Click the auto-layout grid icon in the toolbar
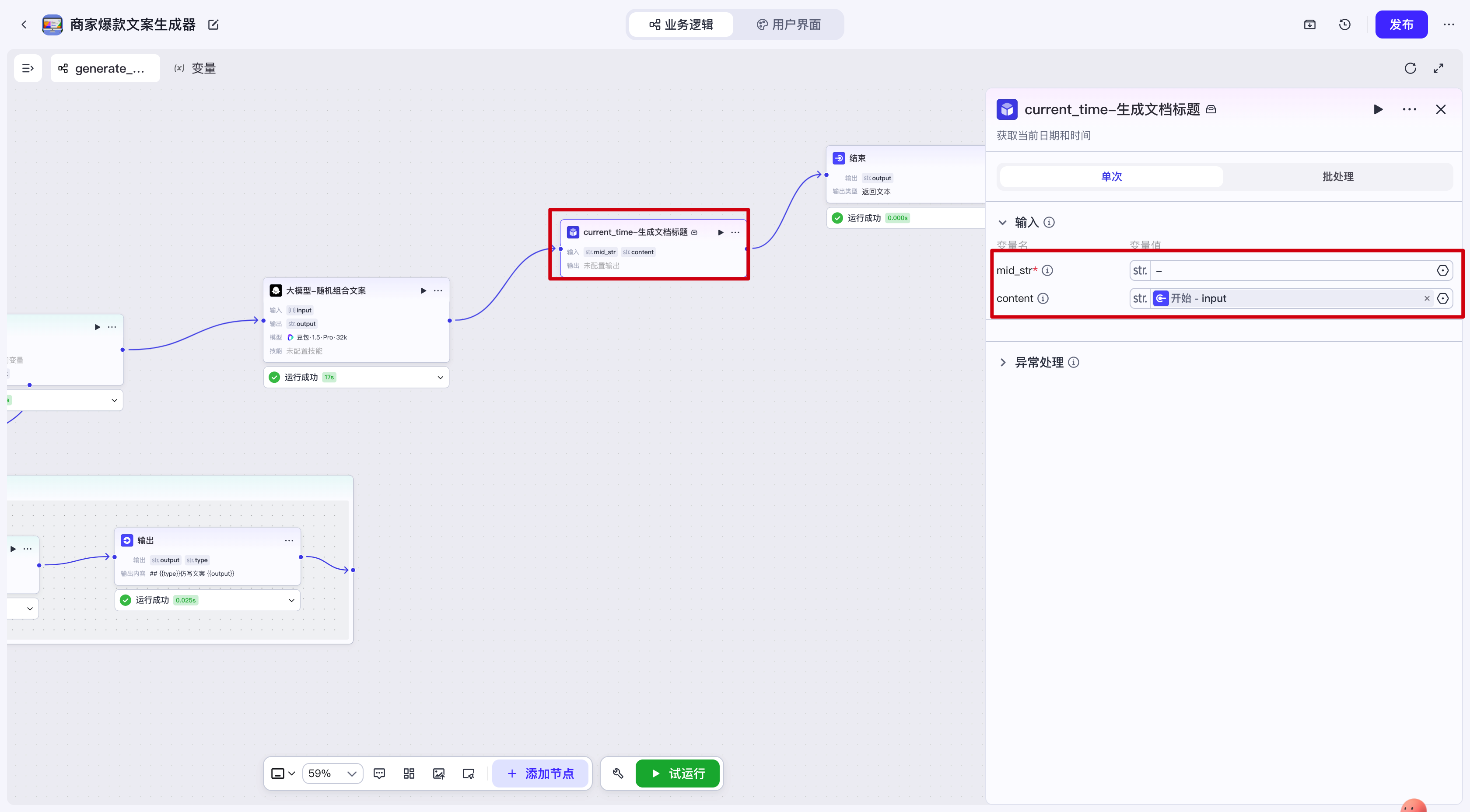Image resolution: width=1470 pixels, height=812 pixels. click(x=409, y=774)
